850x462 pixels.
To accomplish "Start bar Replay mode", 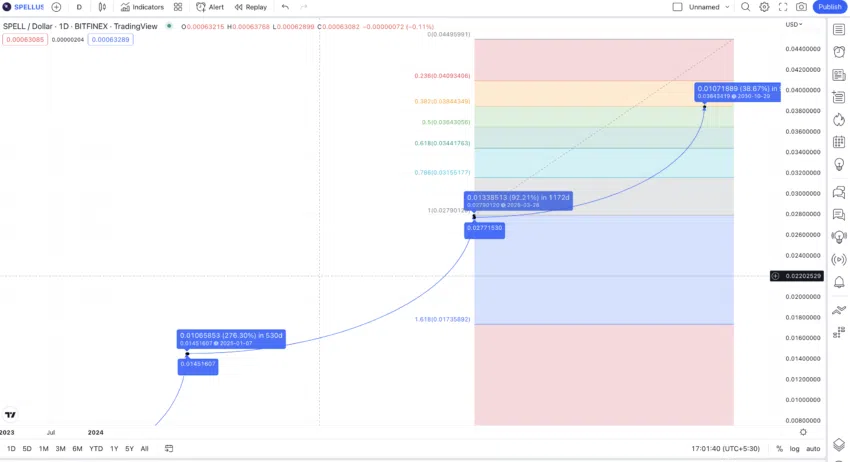I will tap(251, 7).
